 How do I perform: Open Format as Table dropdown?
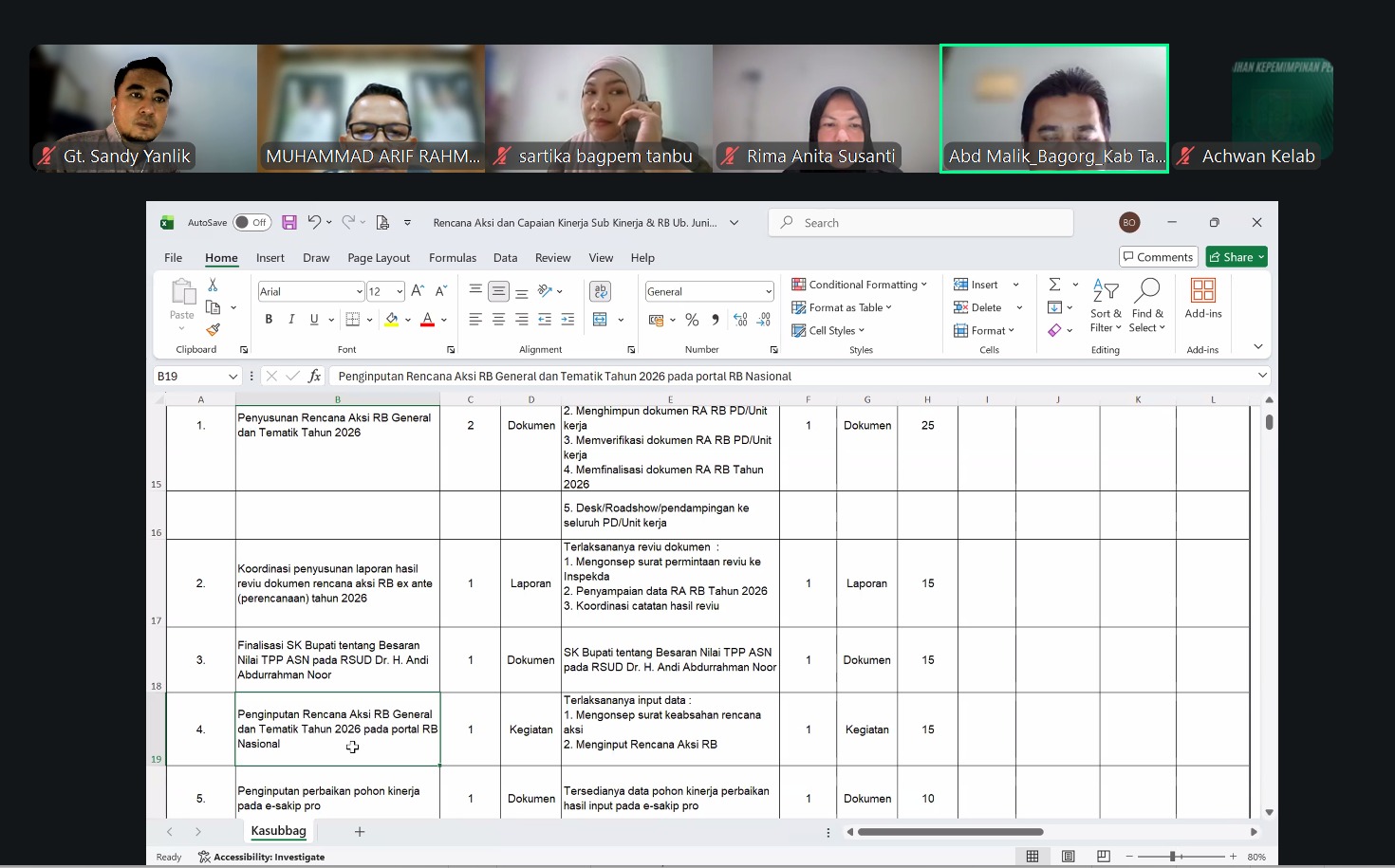(x=842, y=307)
